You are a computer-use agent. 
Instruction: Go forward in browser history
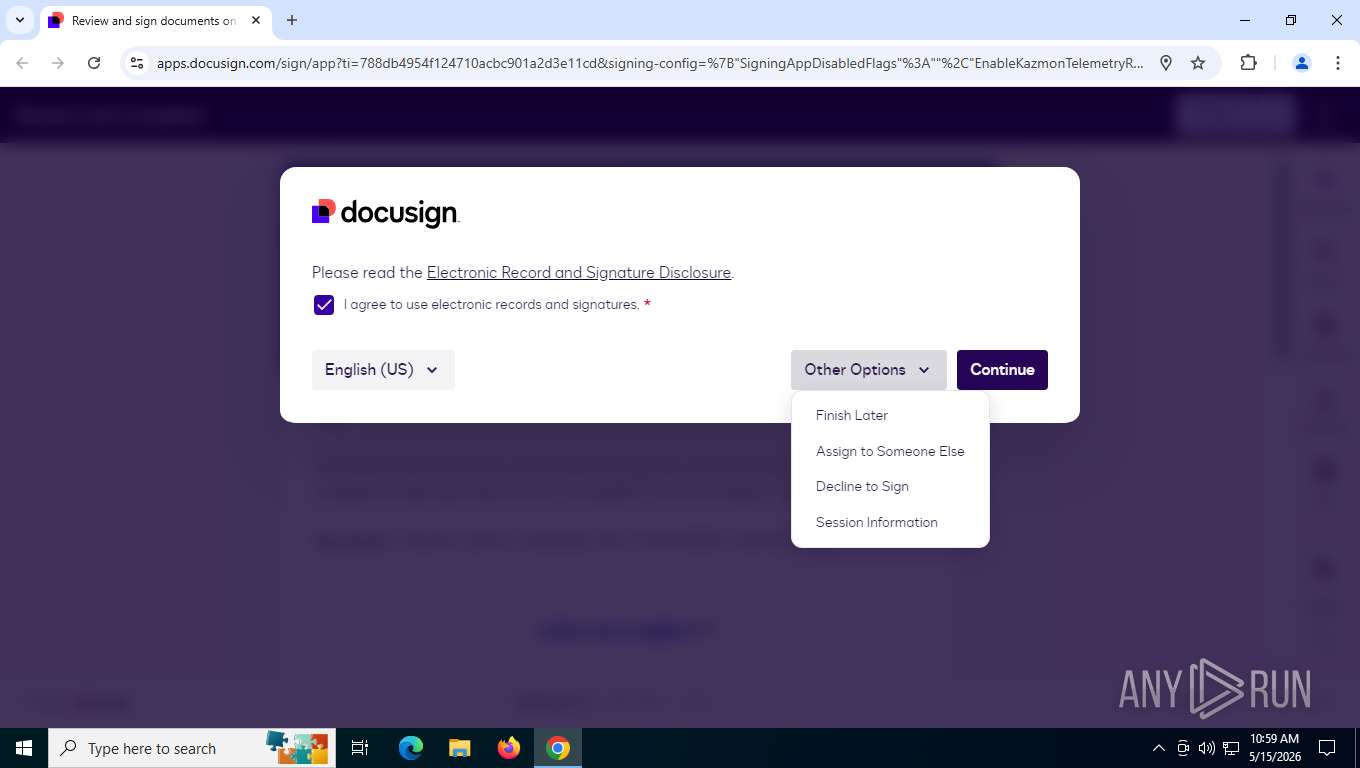coord(58,63)
